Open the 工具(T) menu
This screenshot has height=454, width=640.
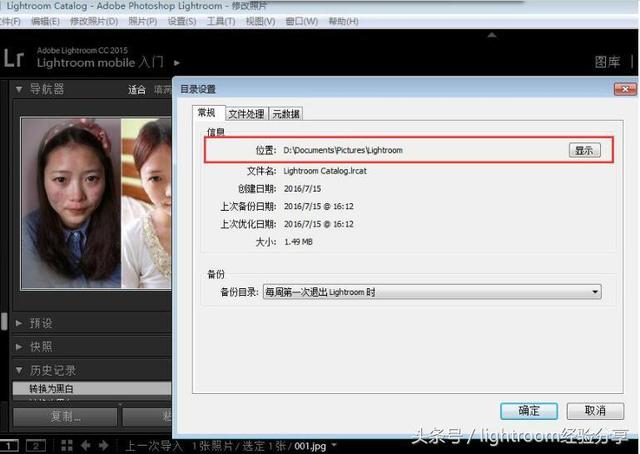point(221,21)
